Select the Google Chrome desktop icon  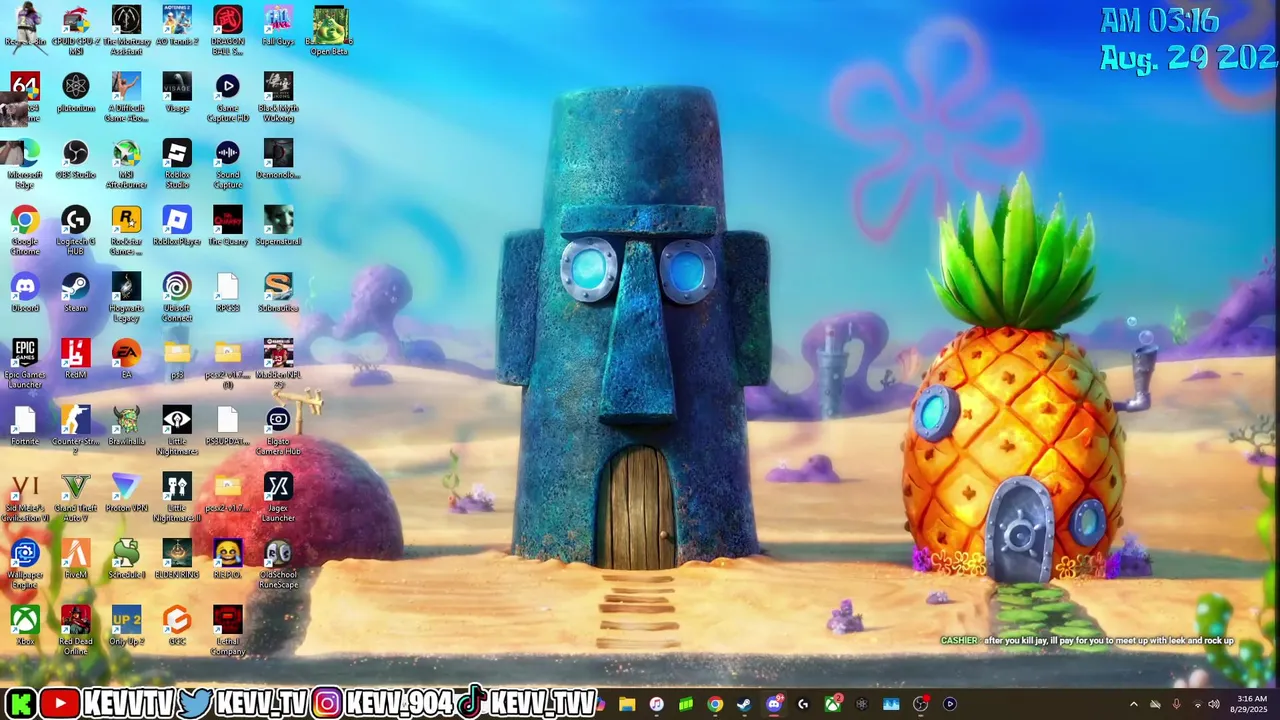(x=25, y=231)
